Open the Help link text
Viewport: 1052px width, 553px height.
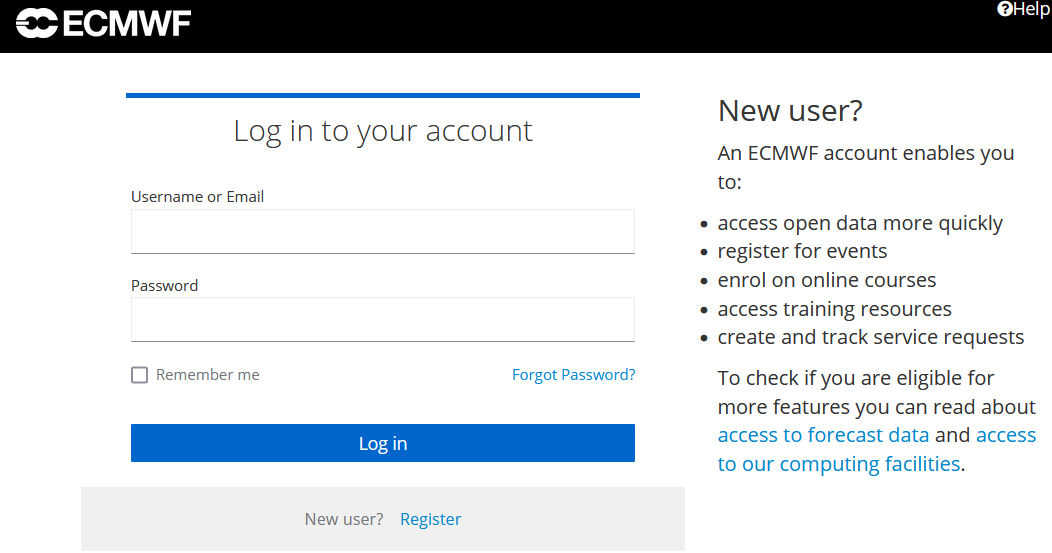coord(1032,9)
